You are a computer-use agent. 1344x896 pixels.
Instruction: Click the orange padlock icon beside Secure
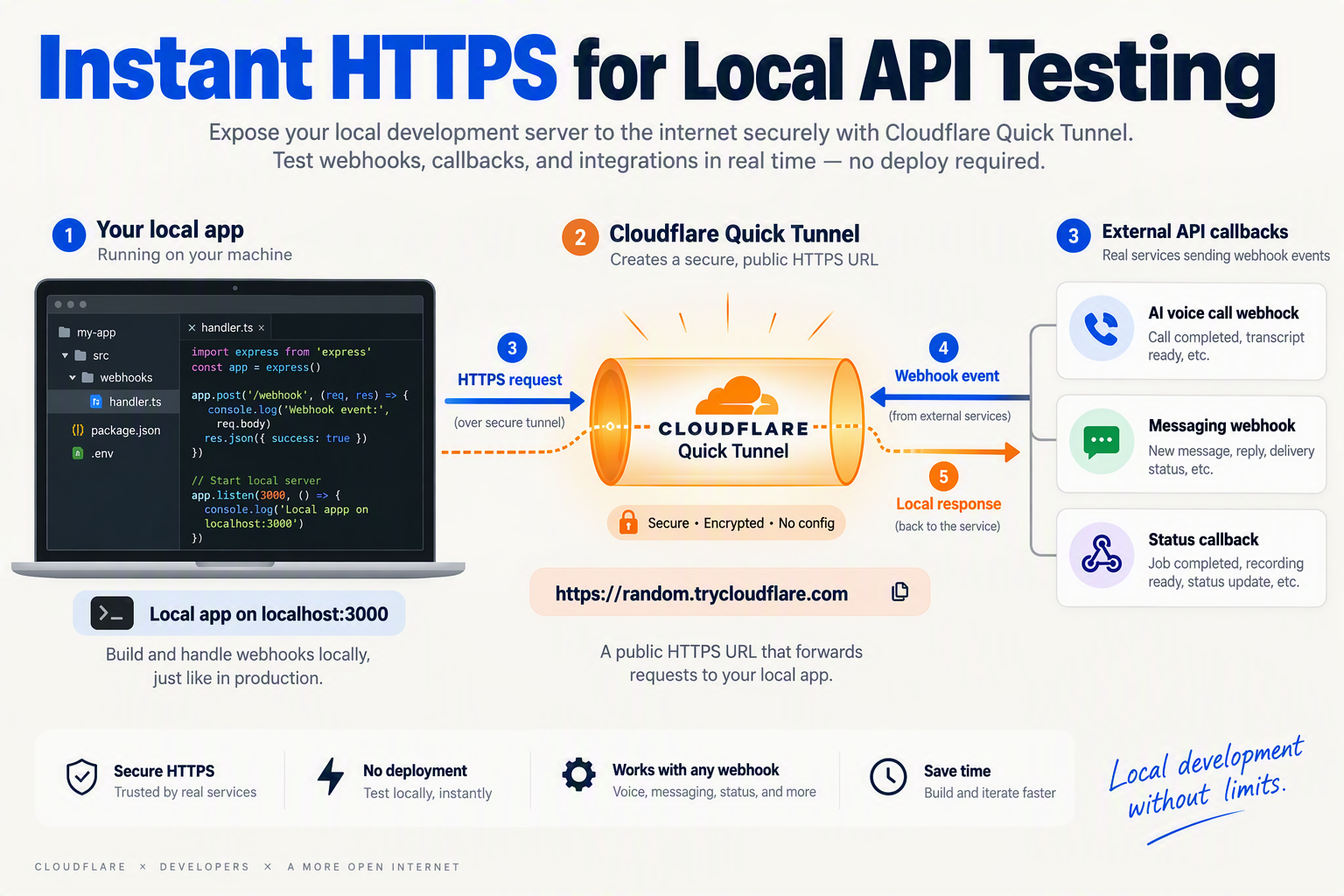[628, 521]
